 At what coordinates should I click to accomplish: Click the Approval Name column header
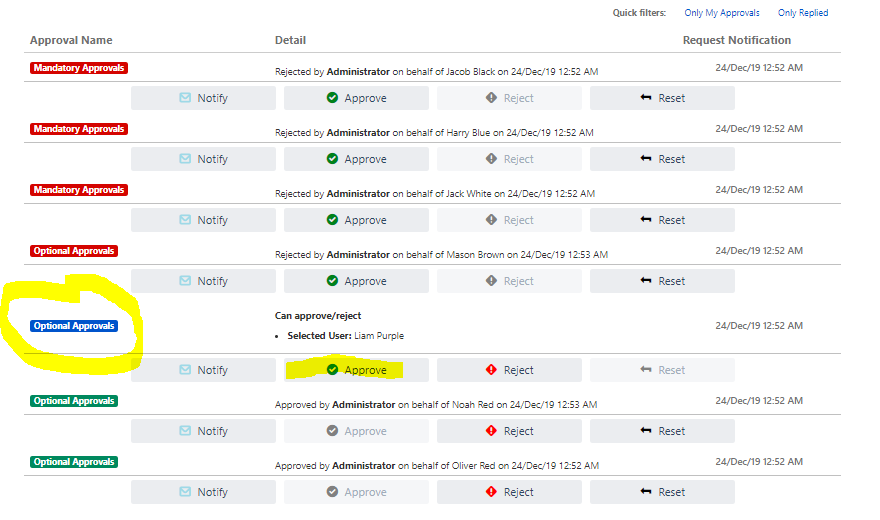point(71,41)
